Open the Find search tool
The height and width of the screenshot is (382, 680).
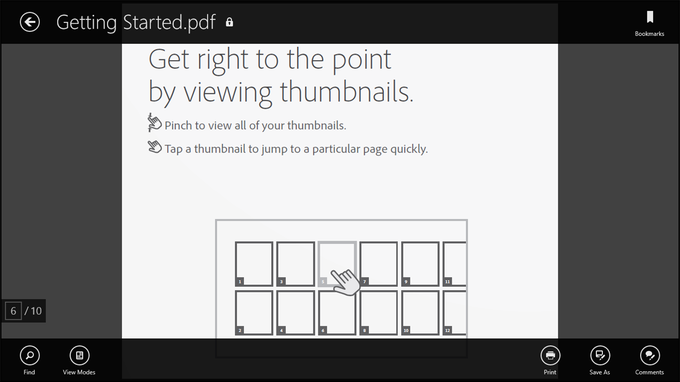pyautogui.click(x=29, y=360)
